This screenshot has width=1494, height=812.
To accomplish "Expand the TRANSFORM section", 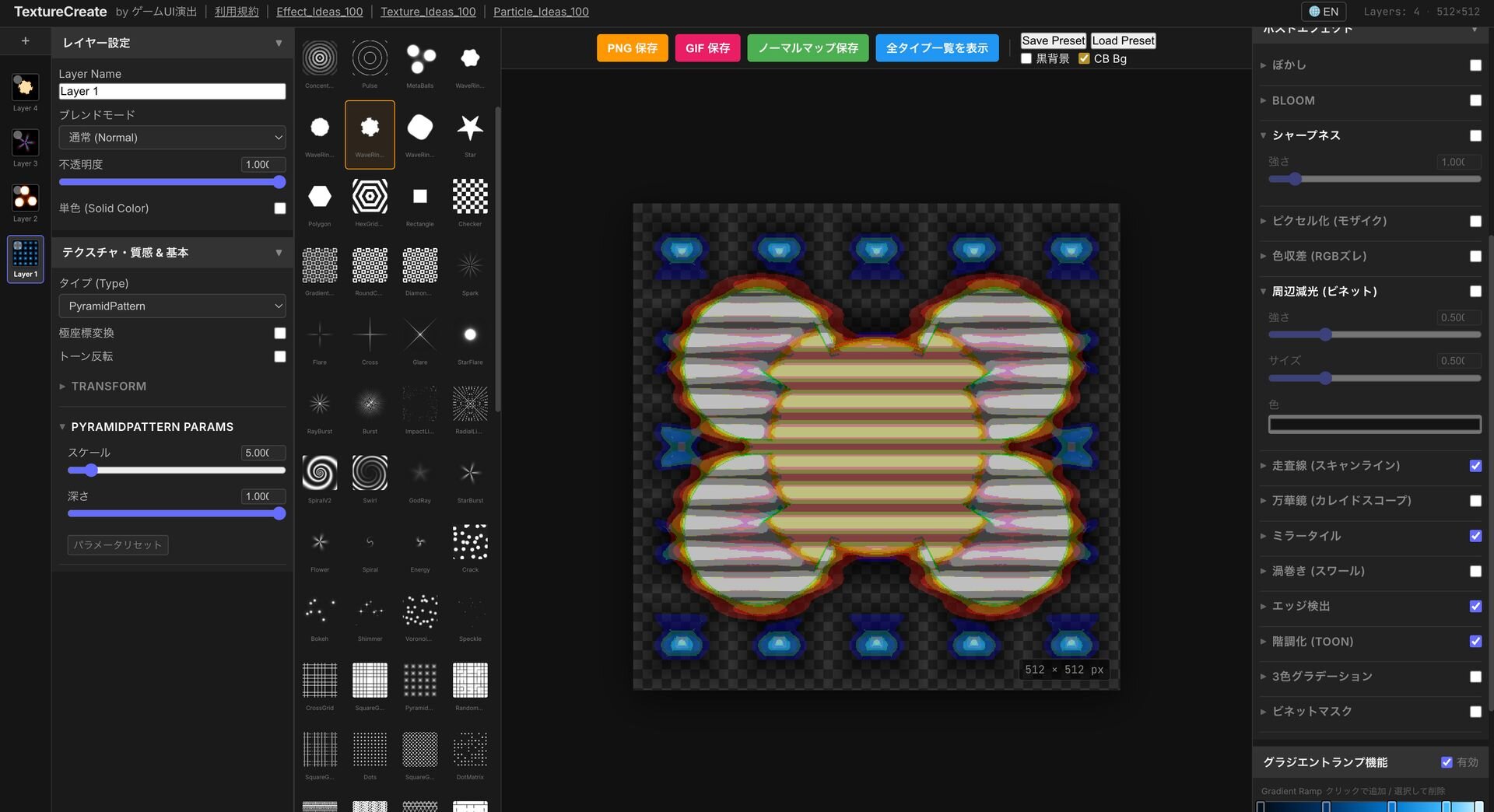I will 108,387.
